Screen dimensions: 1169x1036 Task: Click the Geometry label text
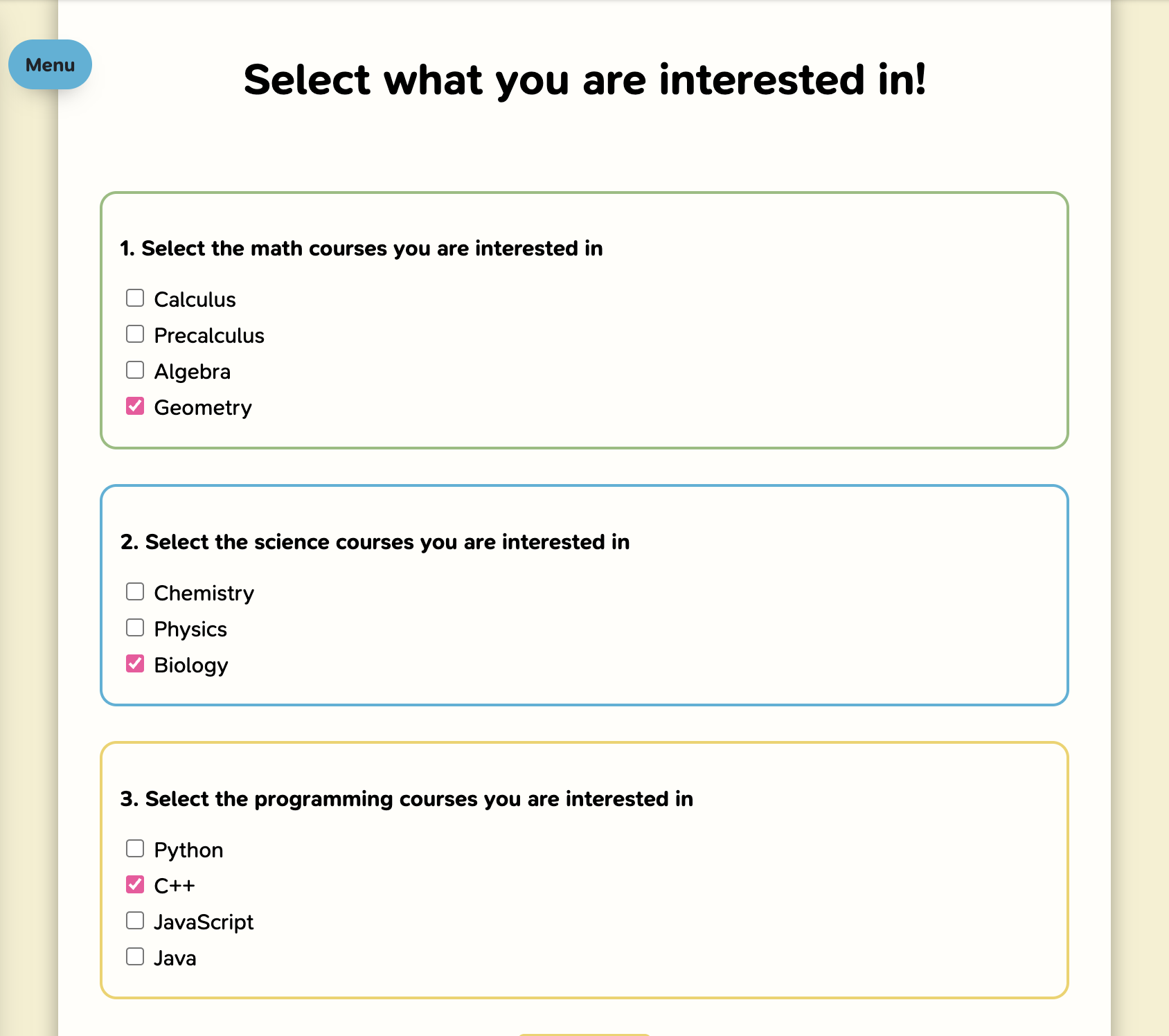click(202, 407)
